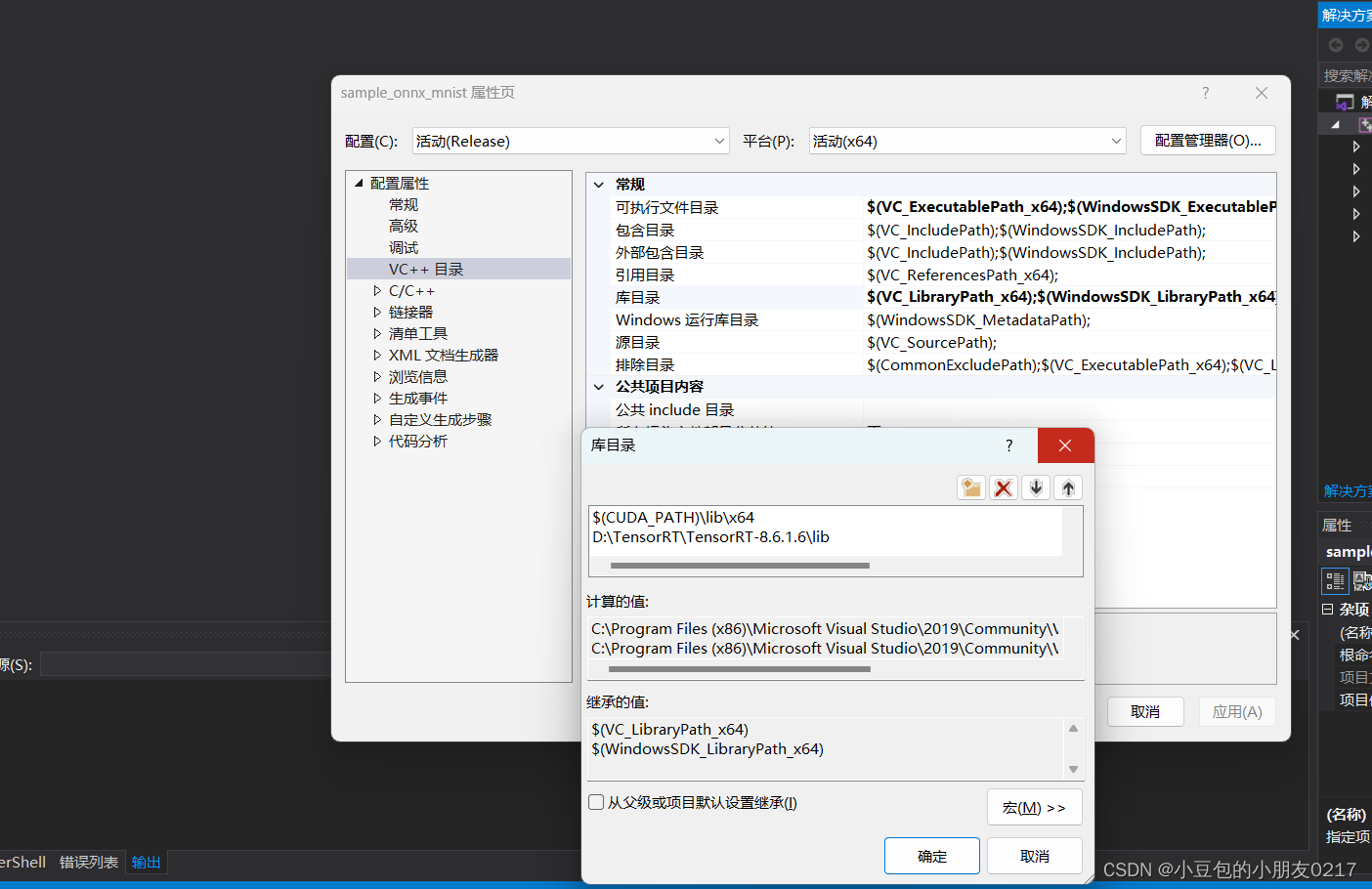Select the solution node icon in Solution Explorer
The width and height of the screenshot is (1372, 889).
(1346, 102)
